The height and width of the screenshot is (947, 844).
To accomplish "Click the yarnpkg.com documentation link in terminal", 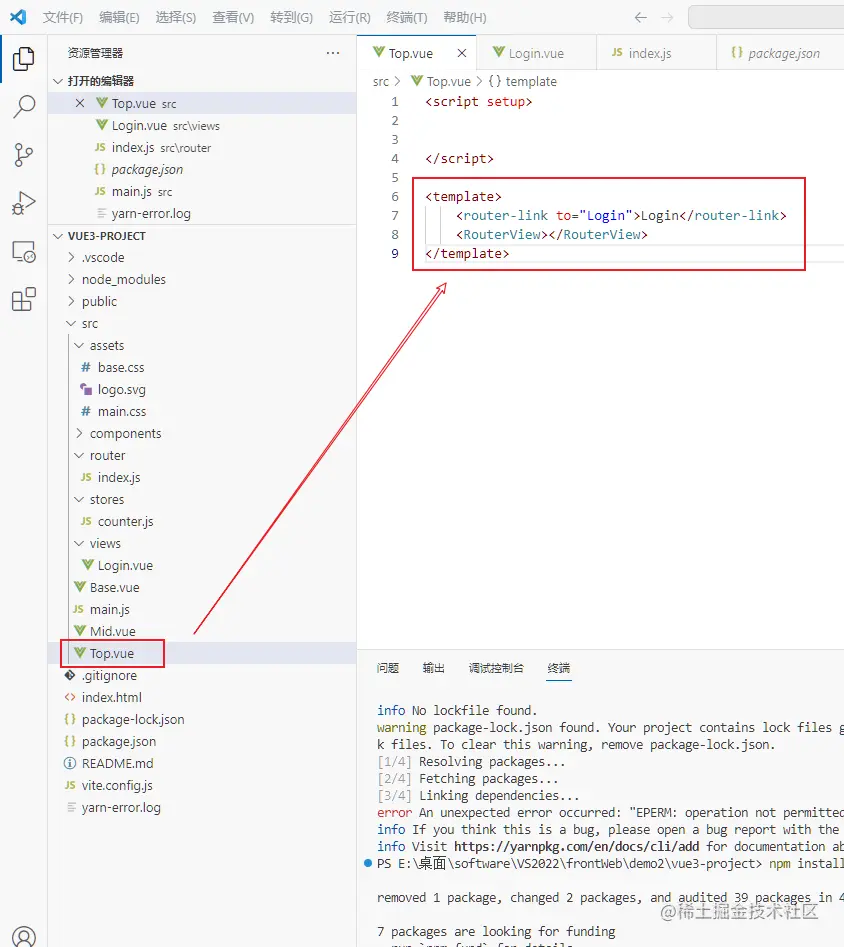I will (576, 847).
